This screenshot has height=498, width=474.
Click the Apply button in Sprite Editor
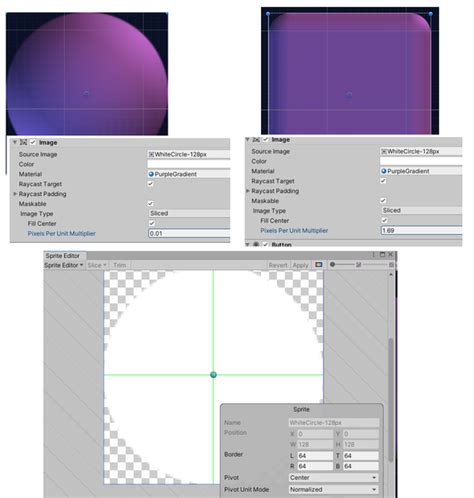[300, 265]
